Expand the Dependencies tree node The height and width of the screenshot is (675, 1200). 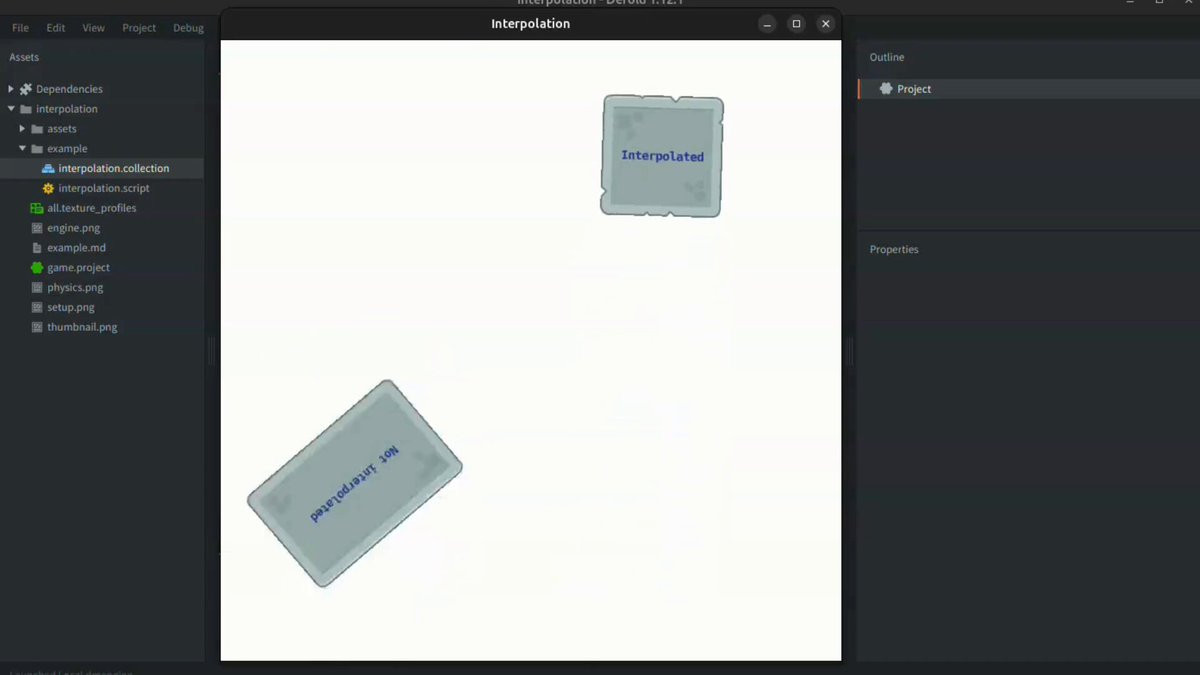(x=11, y=89)
